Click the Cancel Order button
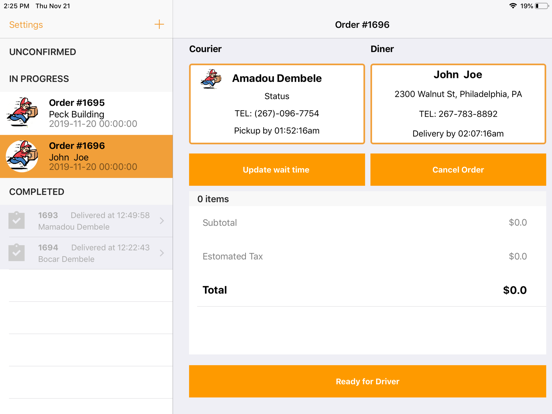Viewport: 552px width, 414px height. click(x=458, y=170)
